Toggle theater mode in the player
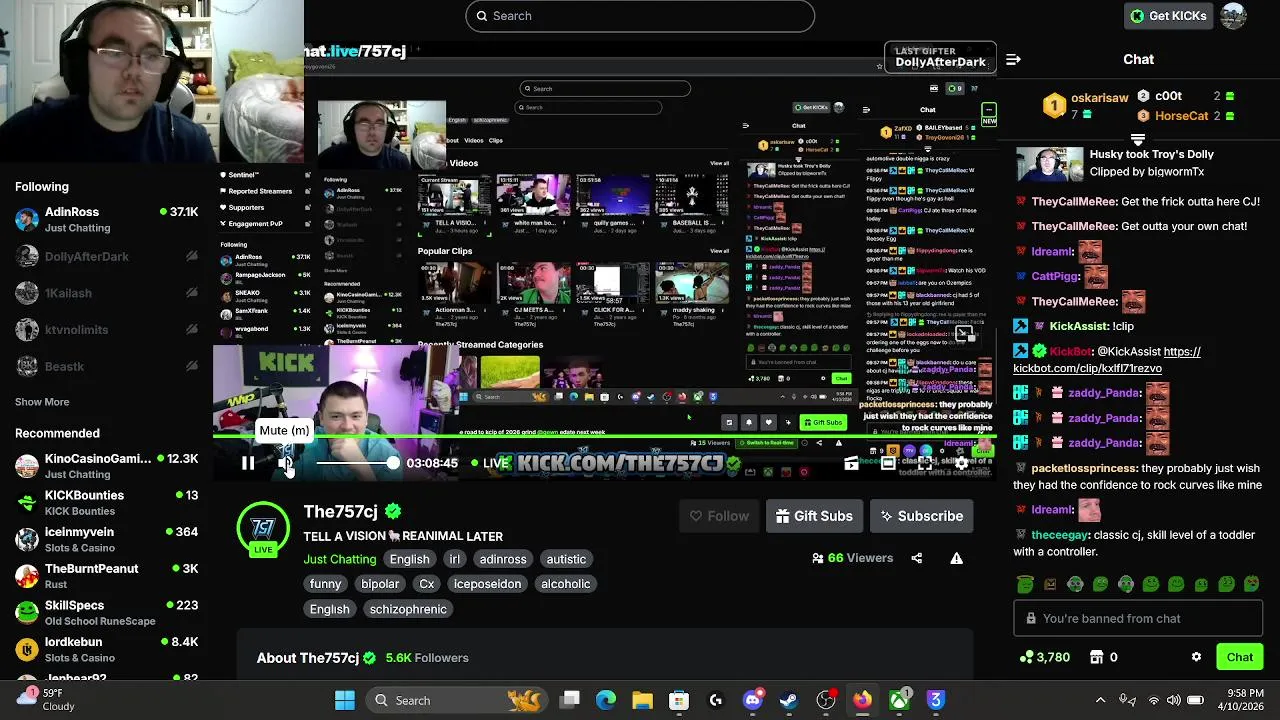The width and height of the screenshot is (1280, 720). pyautogui.click(x=888, y=463)
